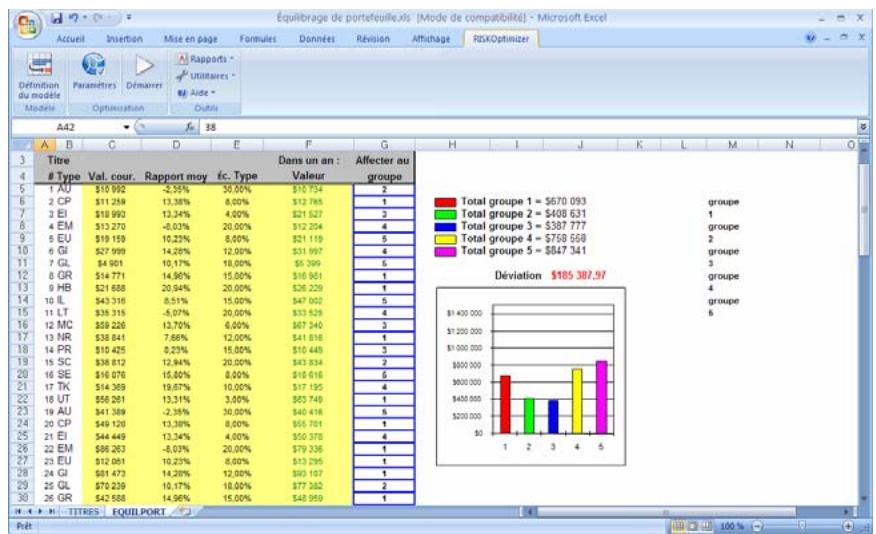Undo the last action

[x=73, y=18]
